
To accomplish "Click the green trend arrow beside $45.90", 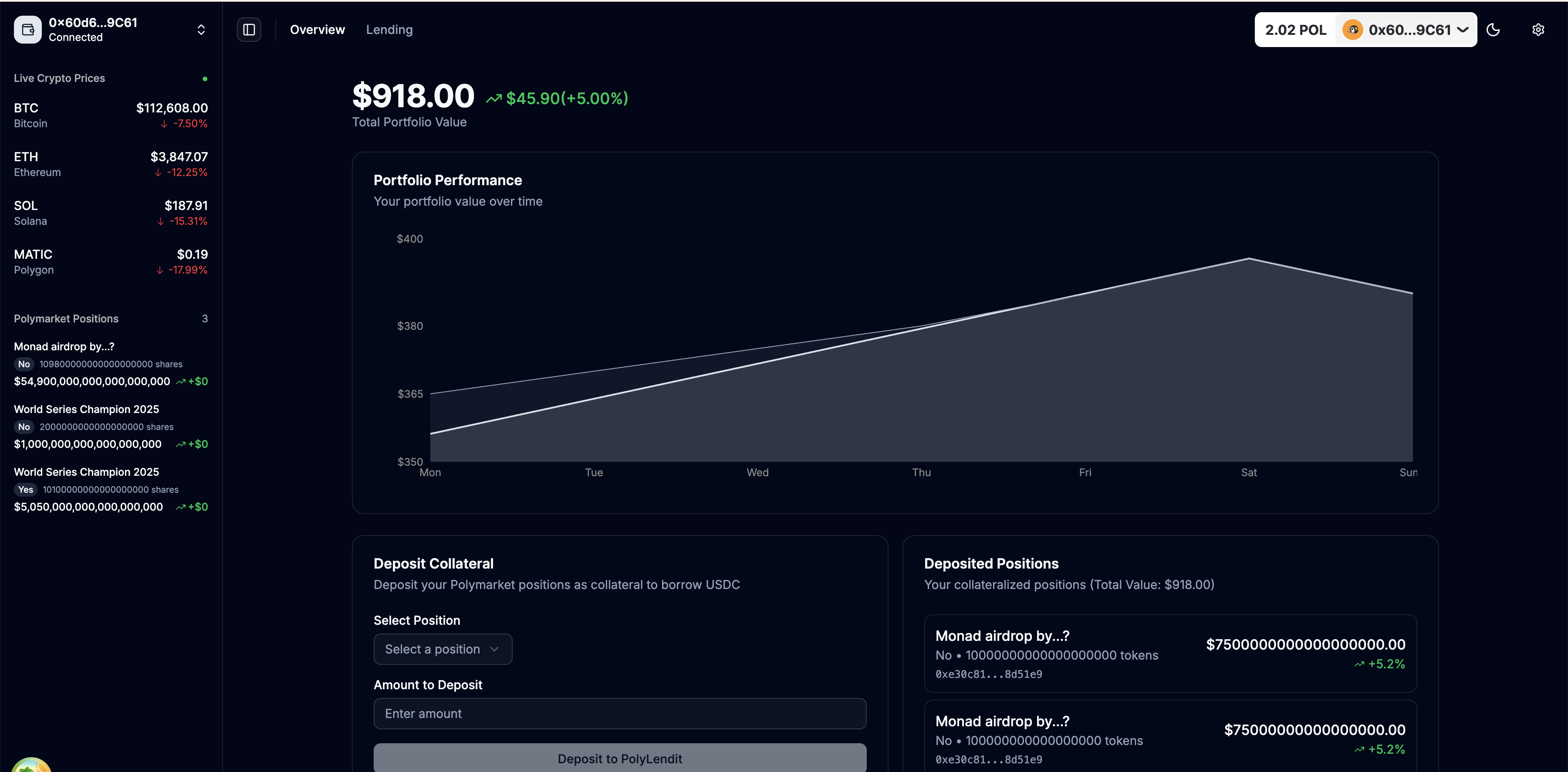I will pos(493,98).
